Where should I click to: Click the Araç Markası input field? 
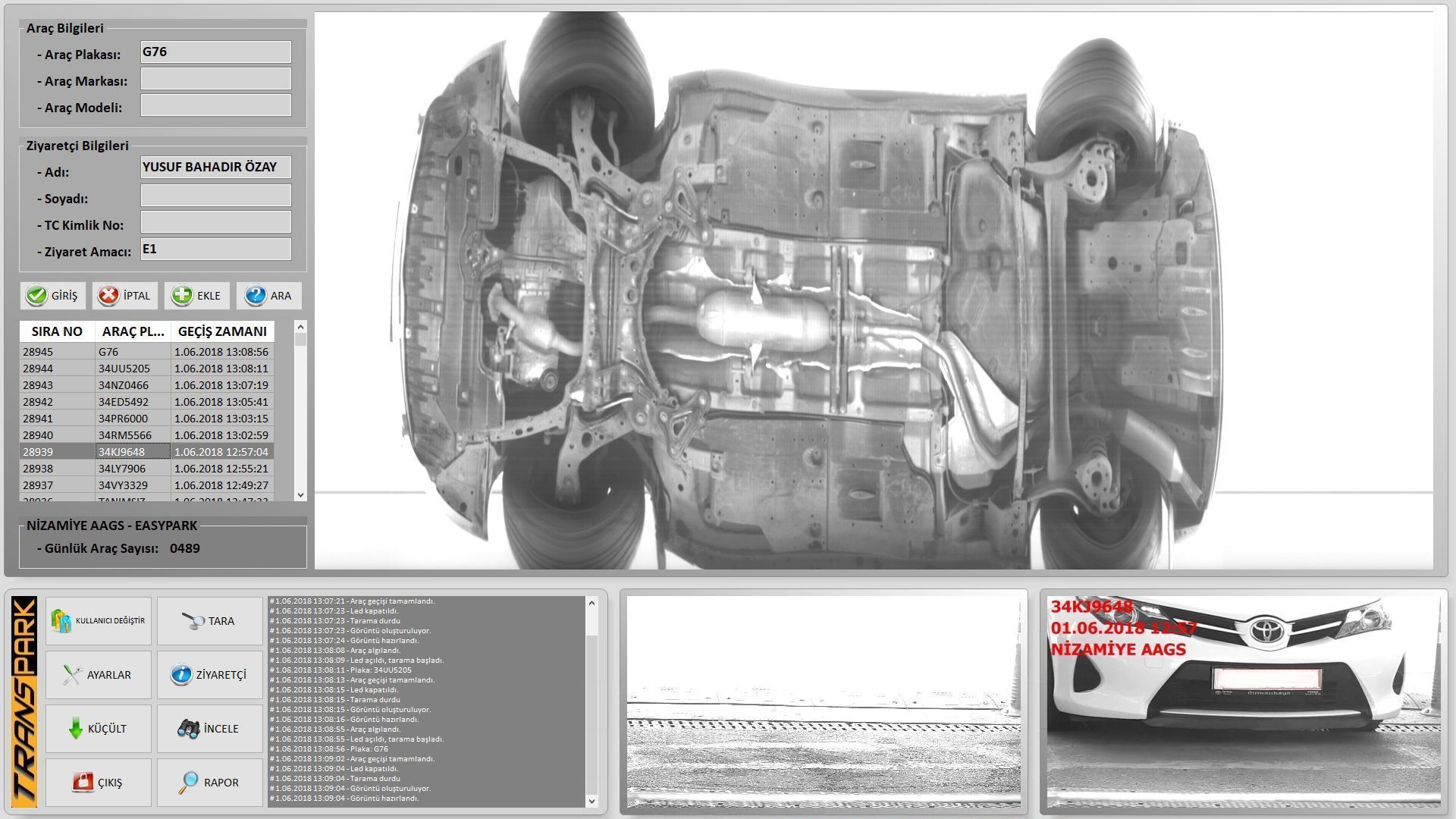pos(216,79)
